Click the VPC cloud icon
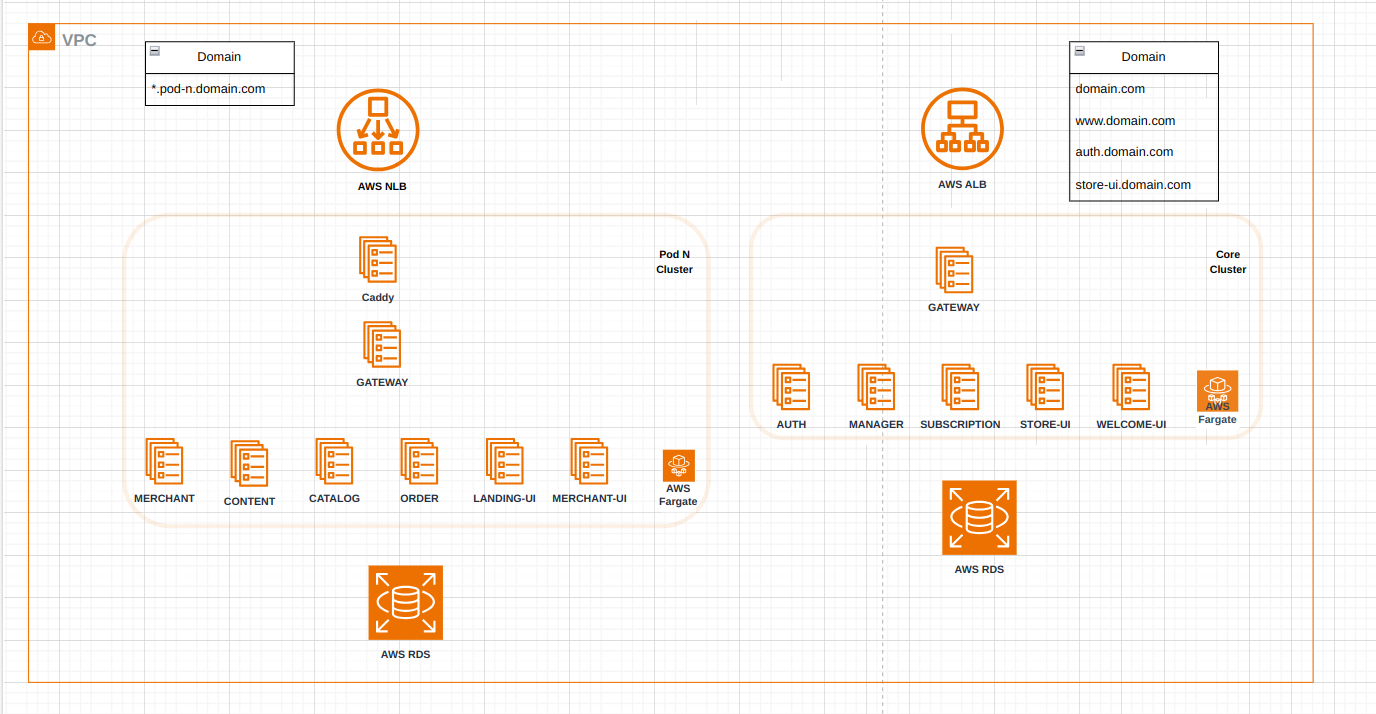Image resolution: width=1376 pixels, height=714 pixels. (x=42, y=38)
